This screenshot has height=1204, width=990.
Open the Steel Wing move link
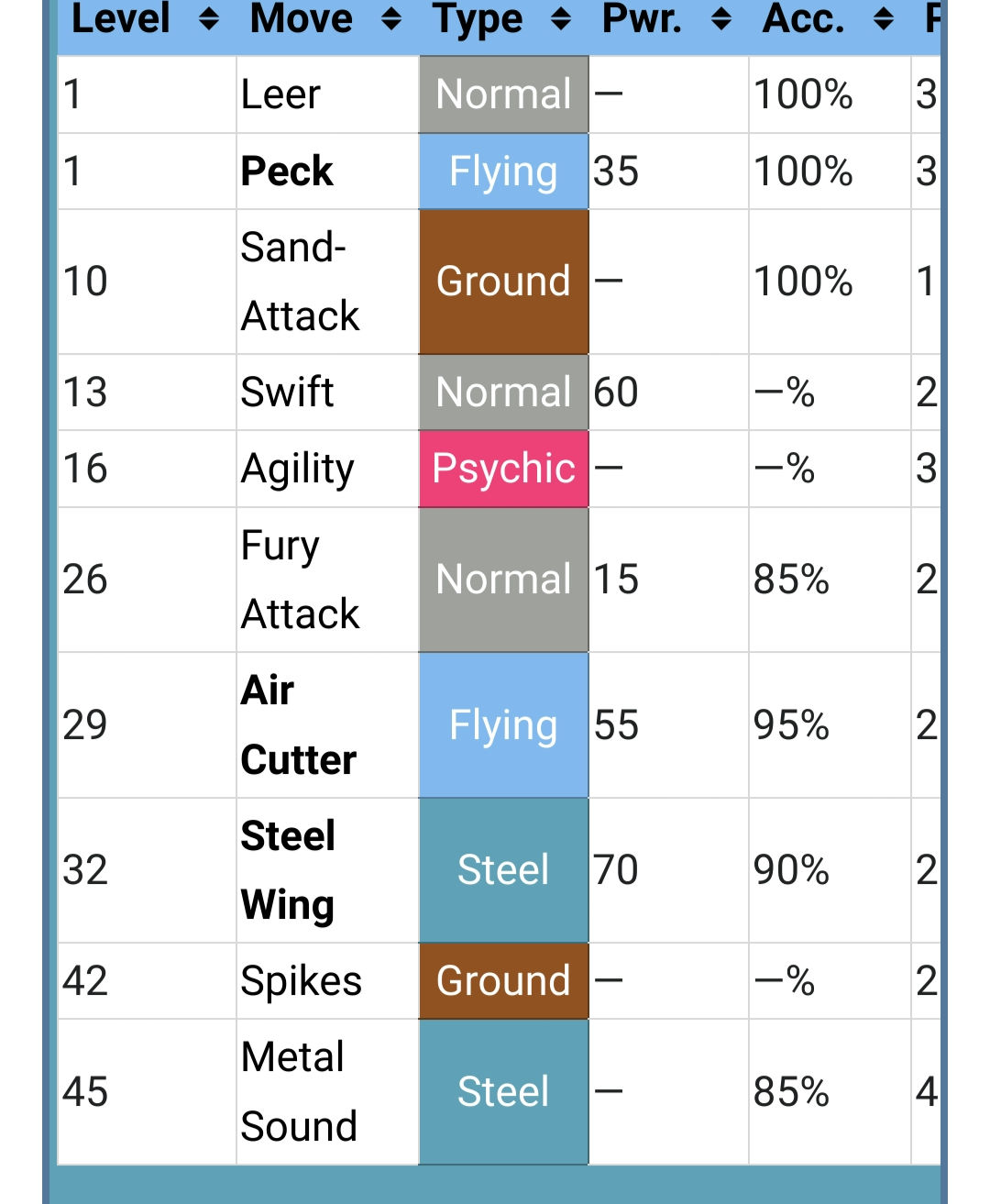pos(288,870)
